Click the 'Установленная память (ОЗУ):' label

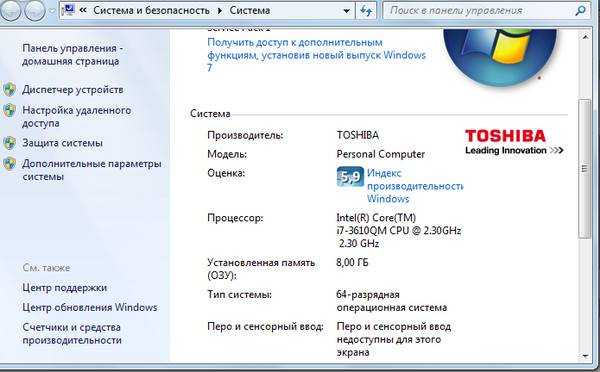(x=261, y=269)
